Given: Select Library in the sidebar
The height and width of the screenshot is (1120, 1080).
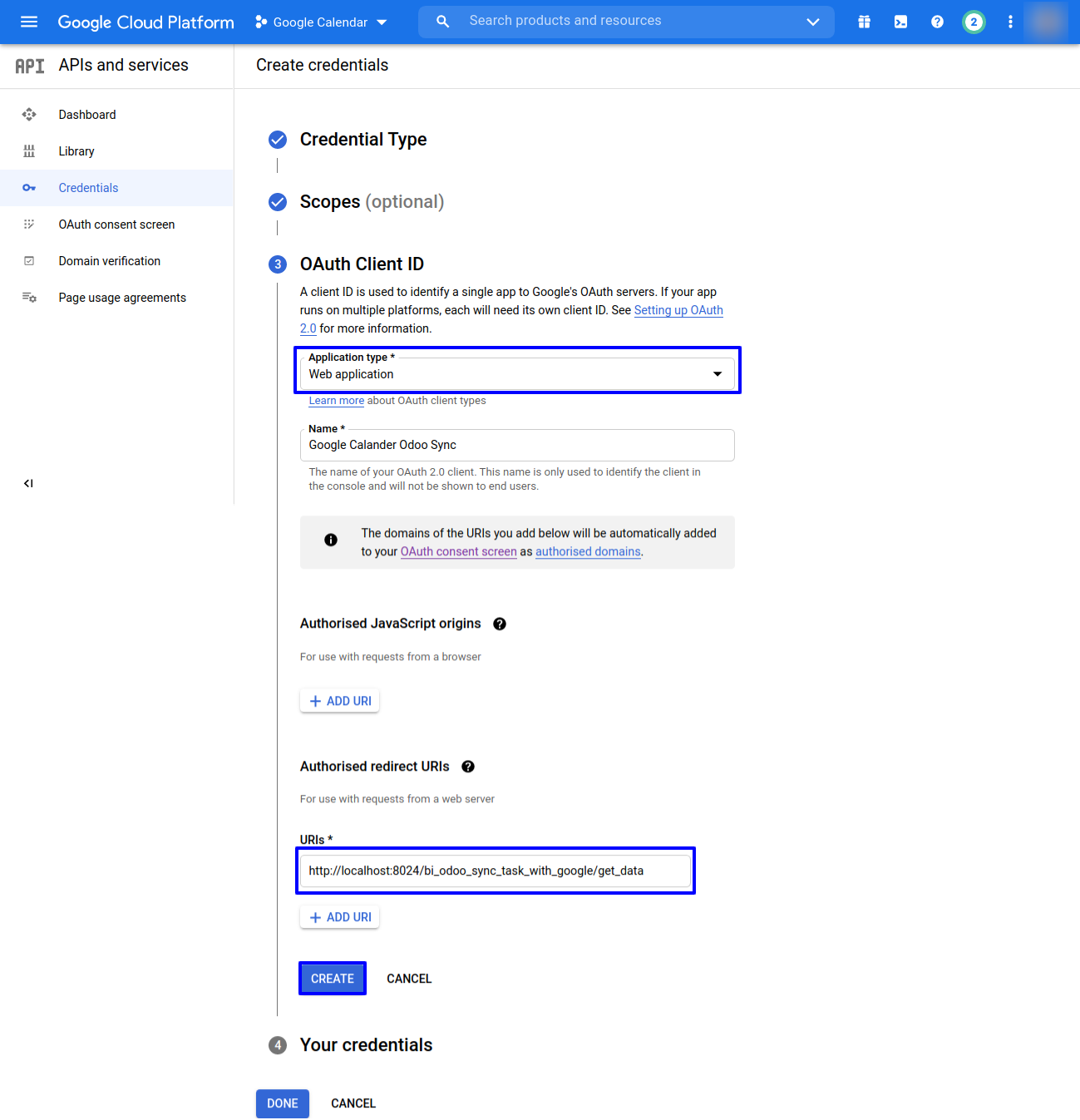Looking at the screenshot, I should coord(76,151).
